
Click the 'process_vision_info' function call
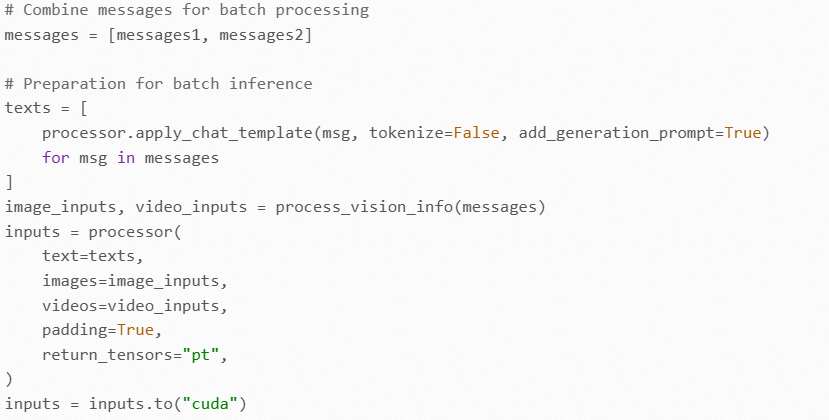[364, 207]
